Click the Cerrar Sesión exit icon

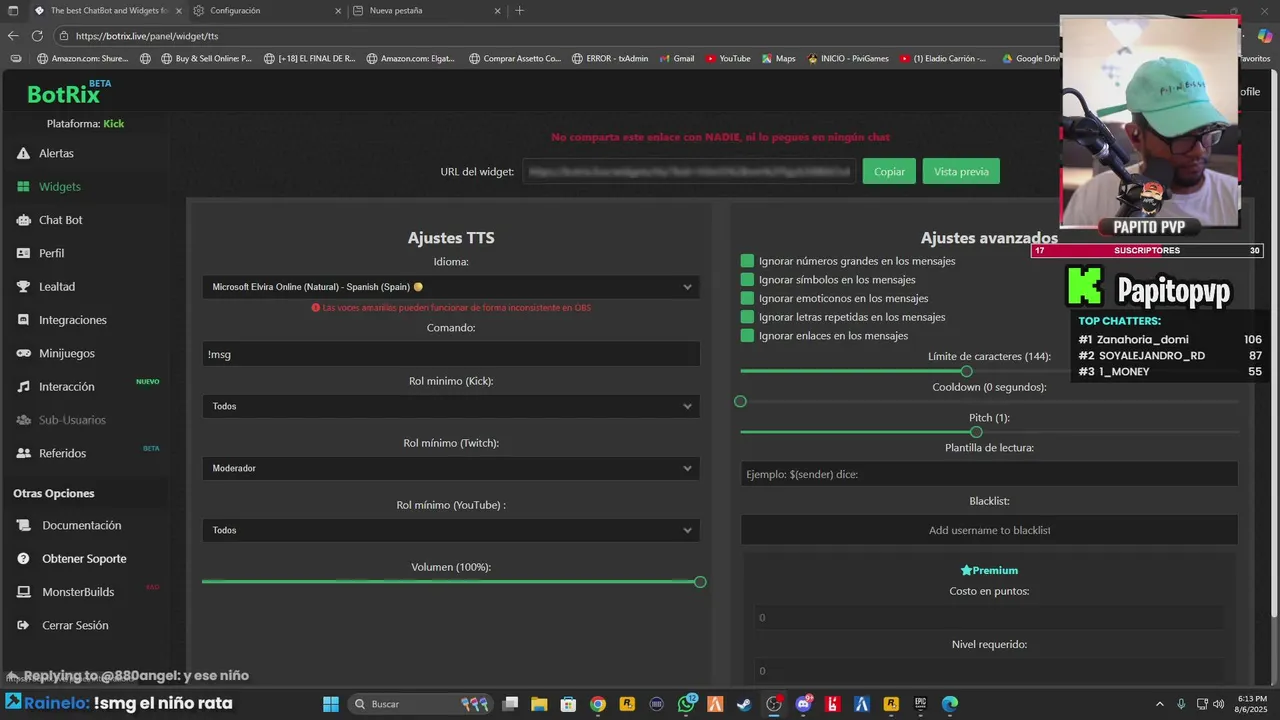pos(23,625)
